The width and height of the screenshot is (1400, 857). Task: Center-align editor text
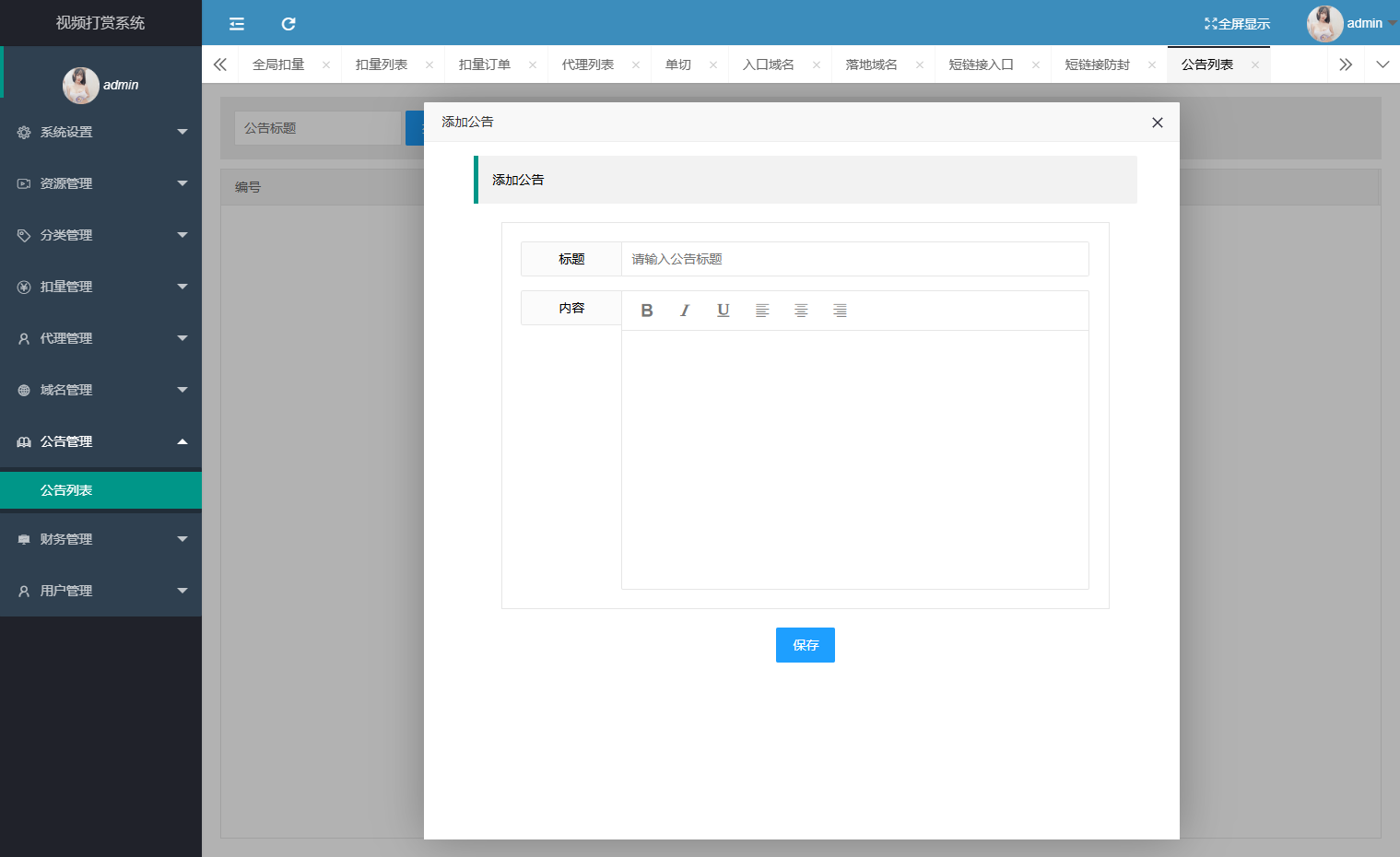point(801,311)
